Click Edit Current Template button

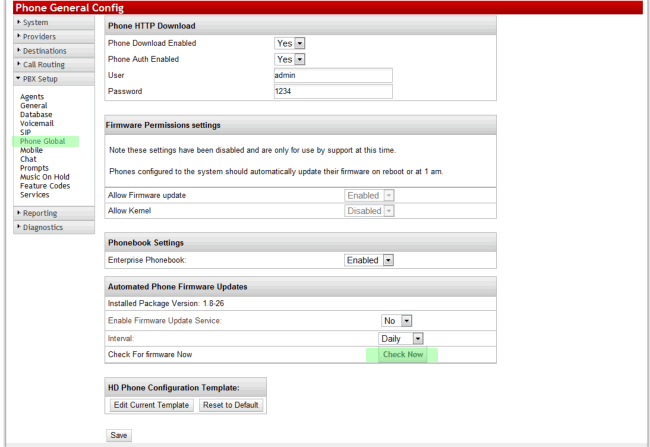151,405
